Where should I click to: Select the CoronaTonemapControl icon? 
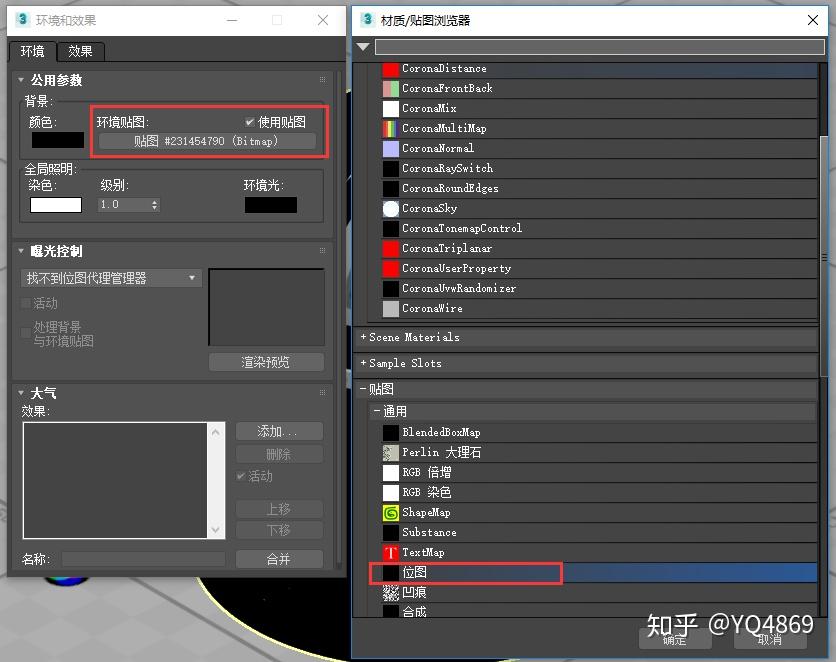coord(391,229)
